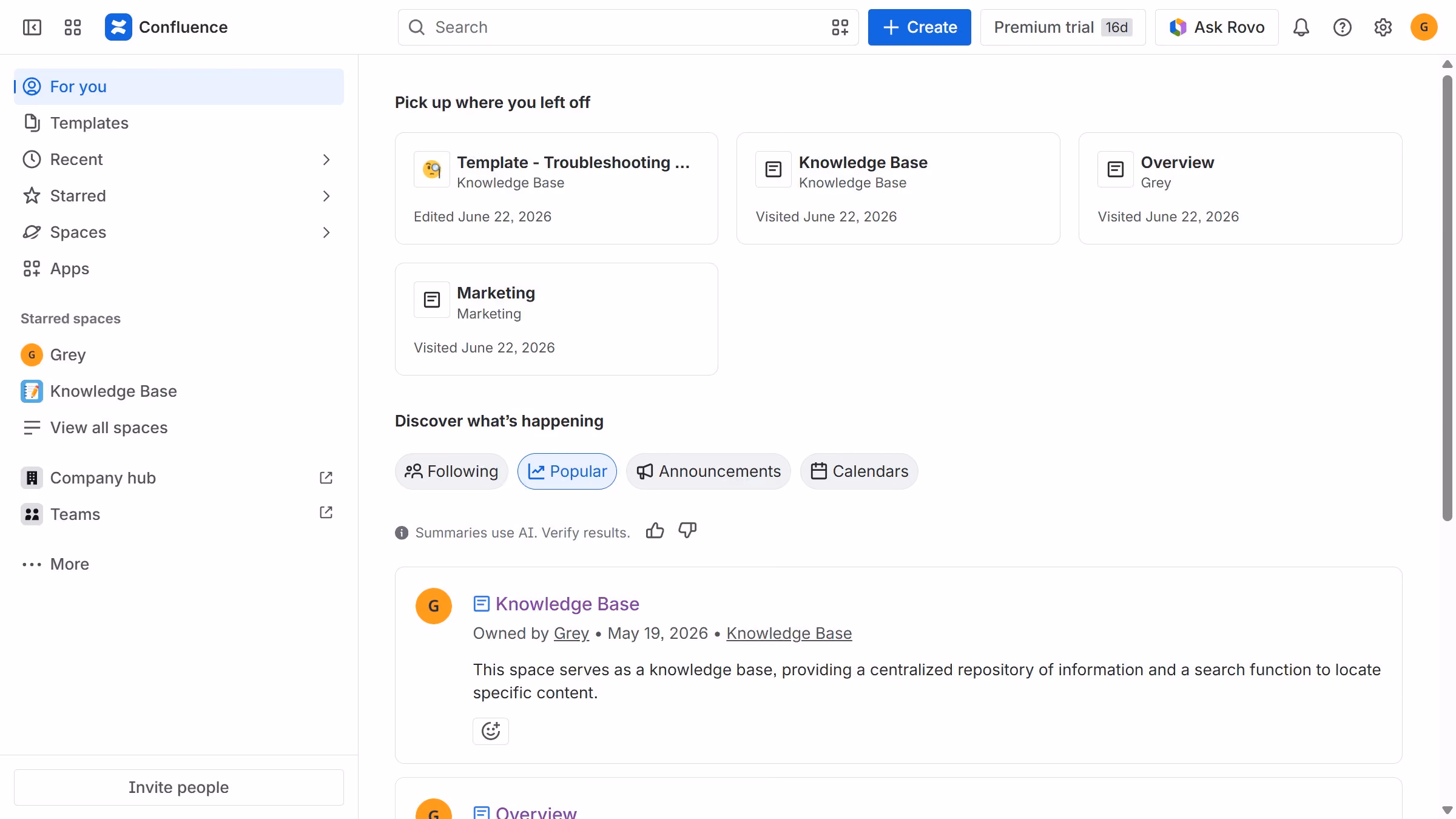Open the Grey starred space

coord(179,355)
